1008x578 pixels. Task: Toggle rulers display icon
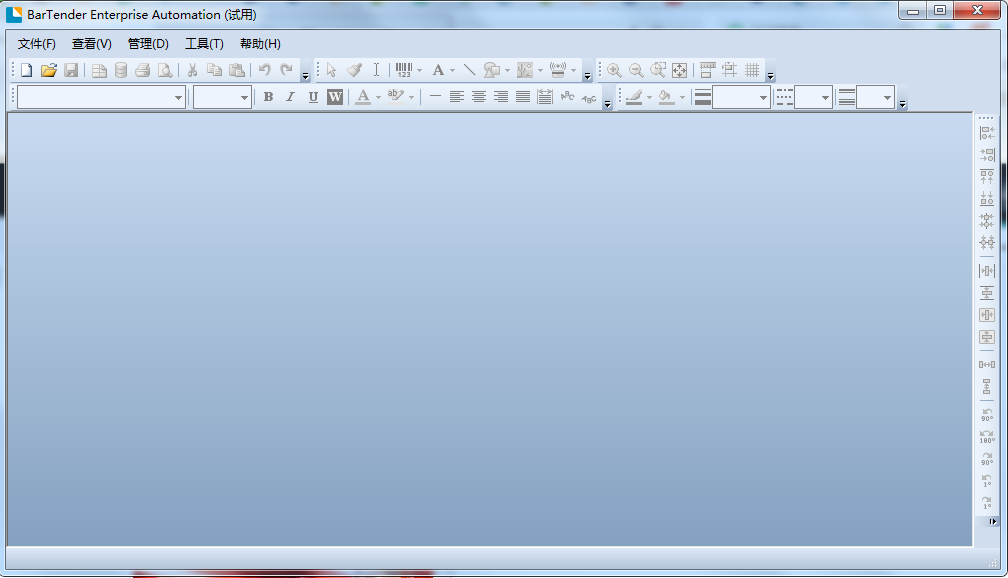[x=708, y=70]
